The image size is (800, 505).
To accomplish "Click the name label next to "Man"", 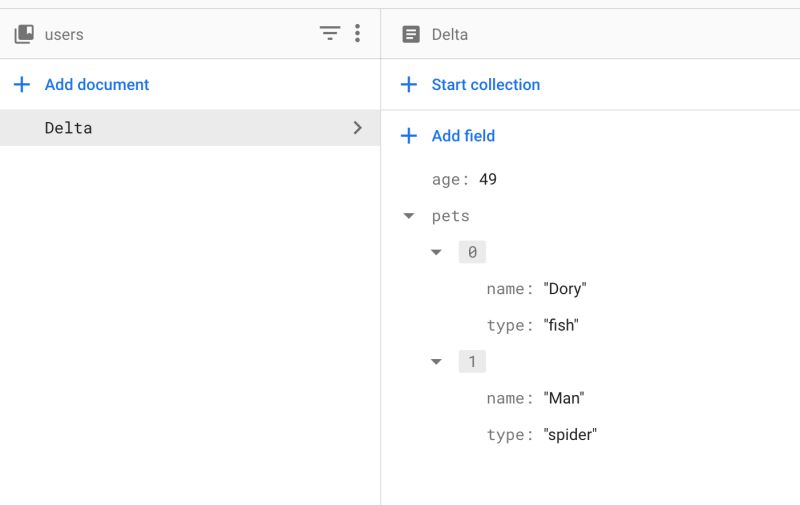I will 510,398.
